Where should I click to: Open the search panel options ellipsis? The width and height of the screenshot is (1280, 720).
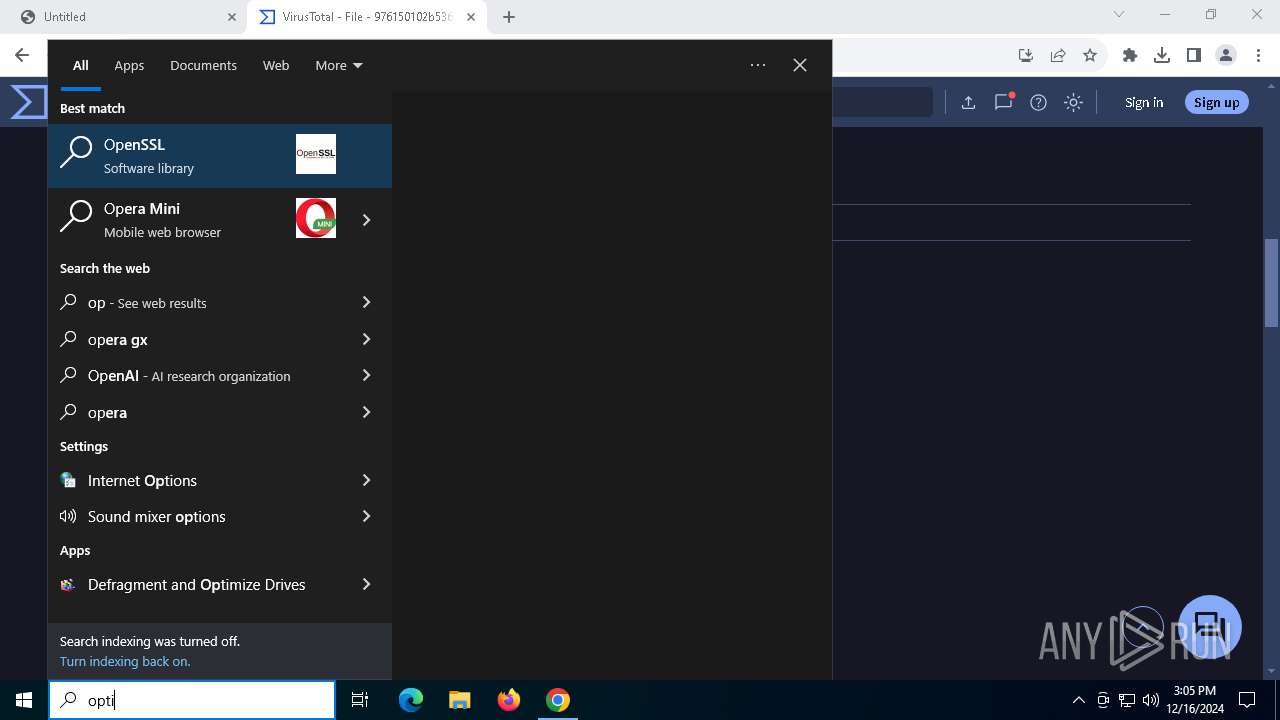point(758,65)
